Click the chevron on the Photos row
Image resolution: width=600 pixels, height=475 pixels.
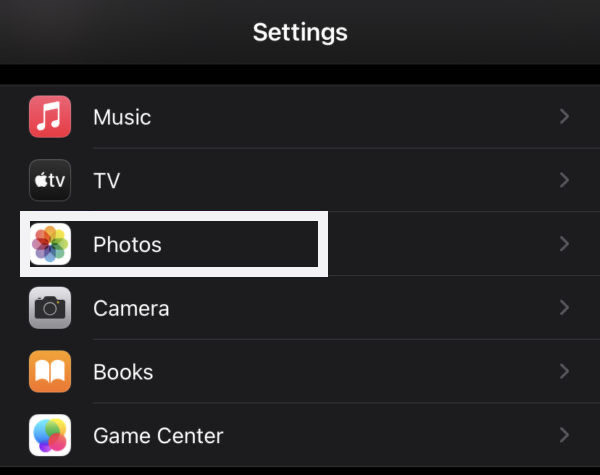pos(565,244)
